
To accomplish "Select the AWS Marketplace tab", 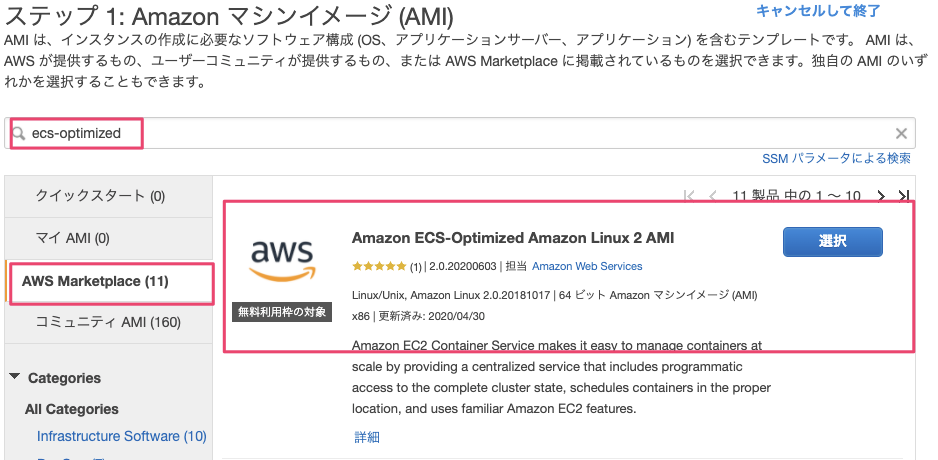I will coord(95,281).
